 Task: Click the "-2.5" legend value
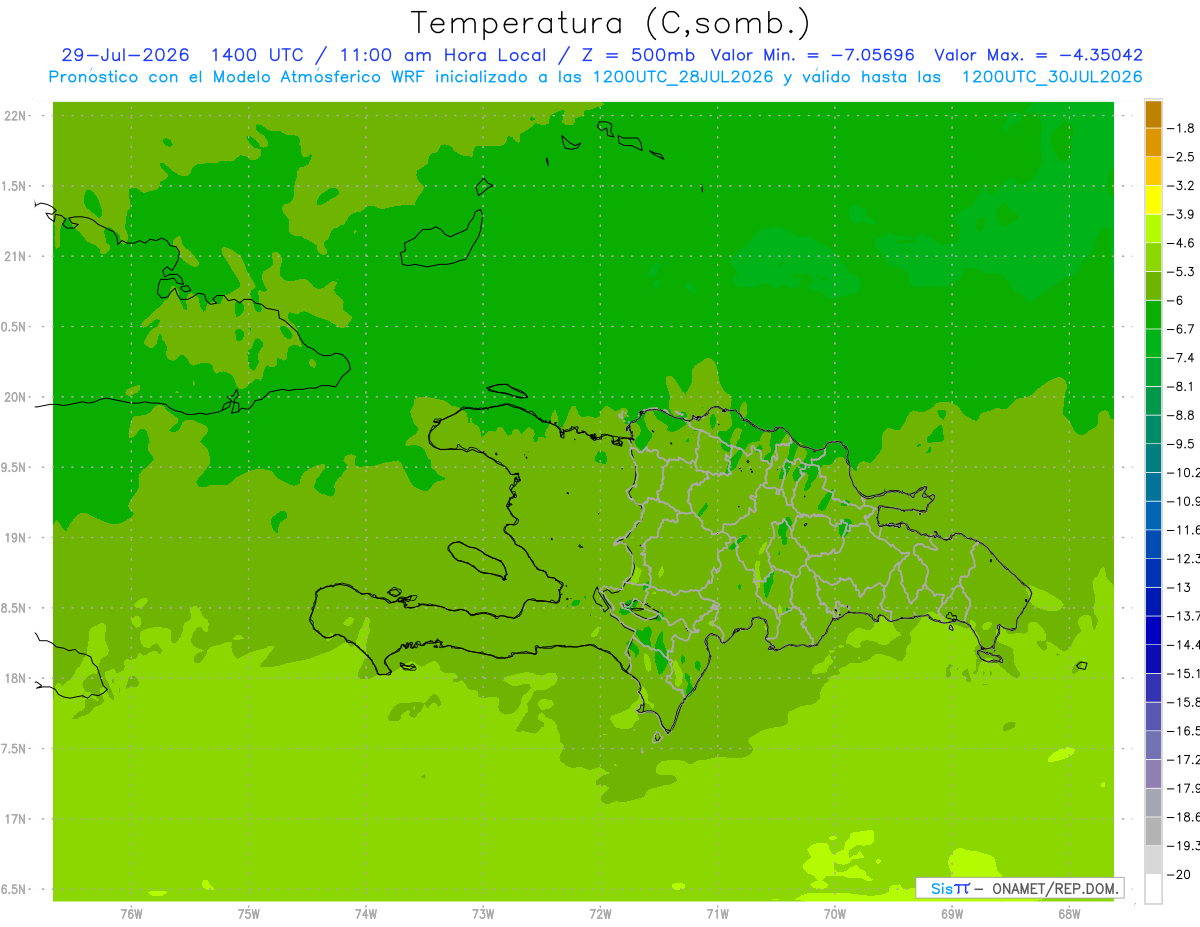pyautogui.click(x=1181, y=157)
